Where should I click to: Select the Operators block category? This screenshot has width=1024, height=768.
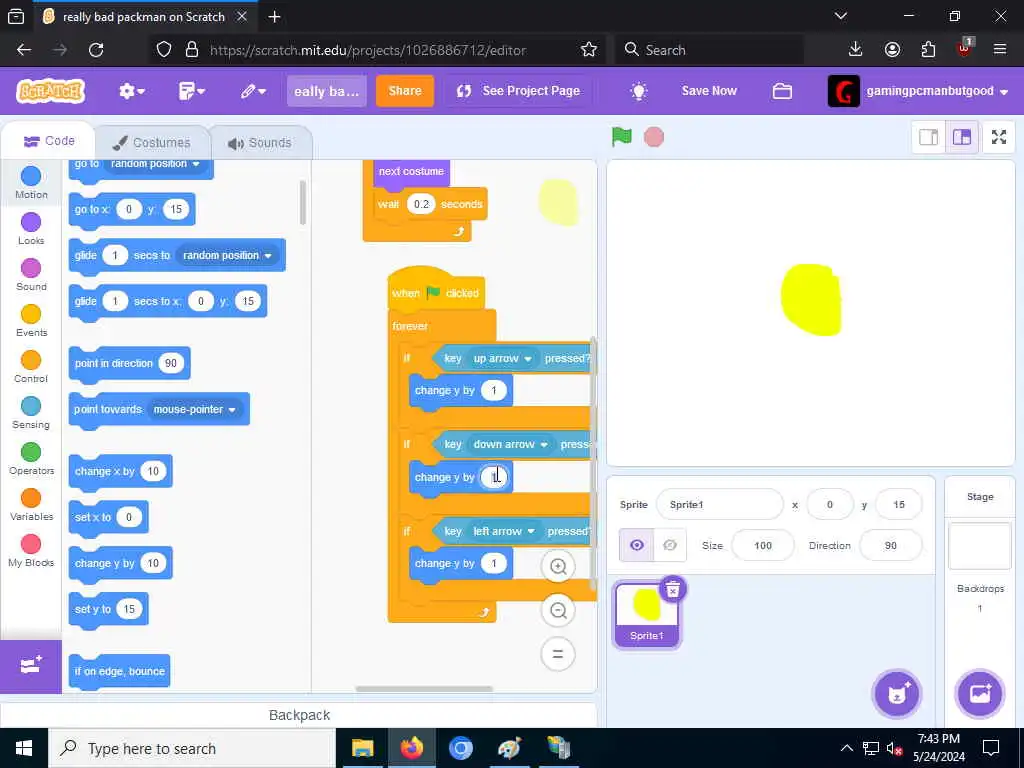[x=31, y=458]
